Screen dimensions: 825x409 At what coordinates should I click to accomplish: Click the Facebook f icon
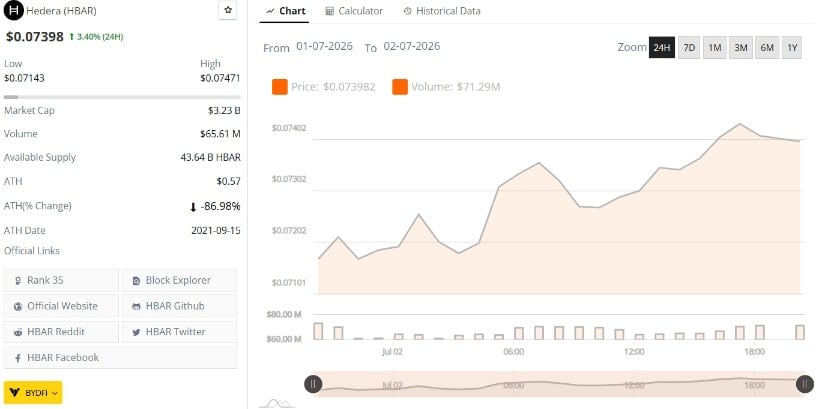tap(18, 358)
